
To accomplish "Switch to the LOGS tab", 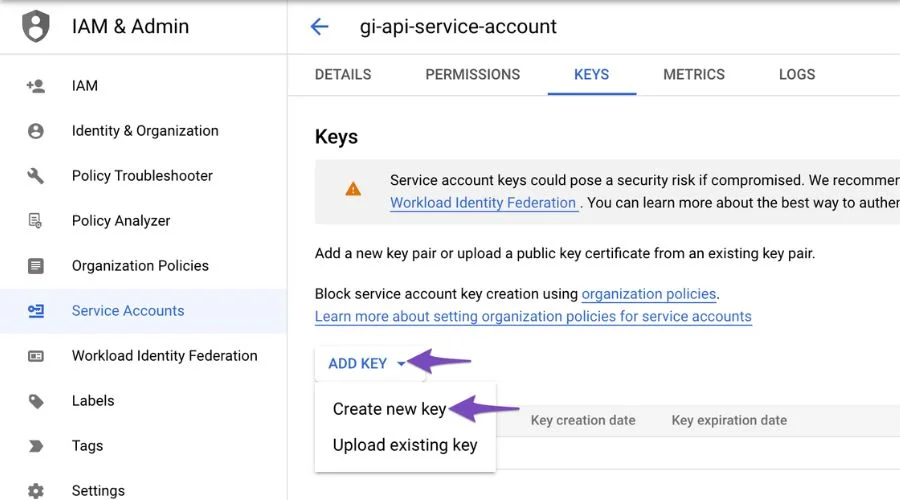I will pos(797,75).
